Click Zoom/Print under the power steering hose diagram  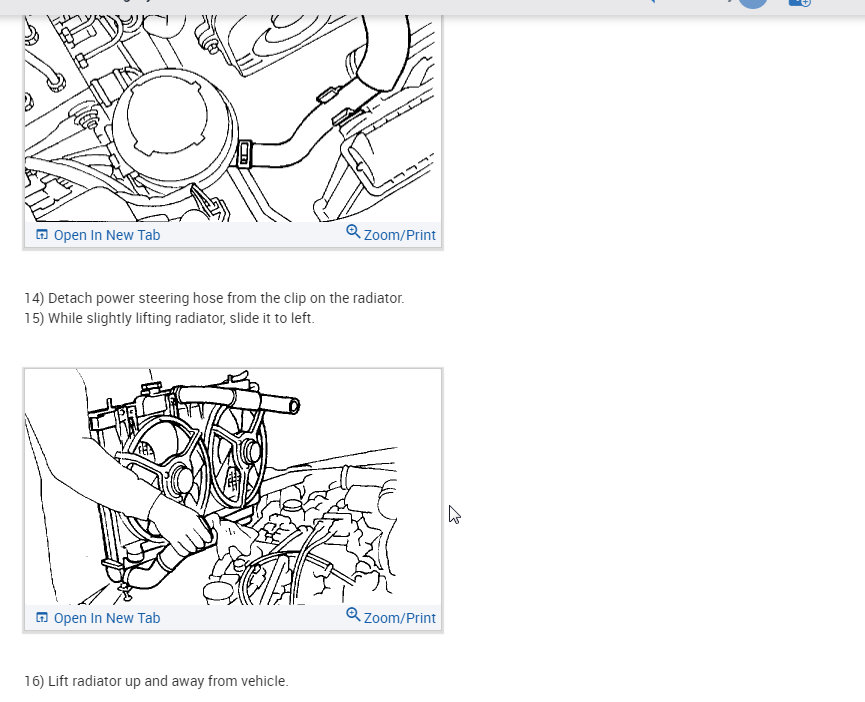pyautogui.click(x=391, y=234)
